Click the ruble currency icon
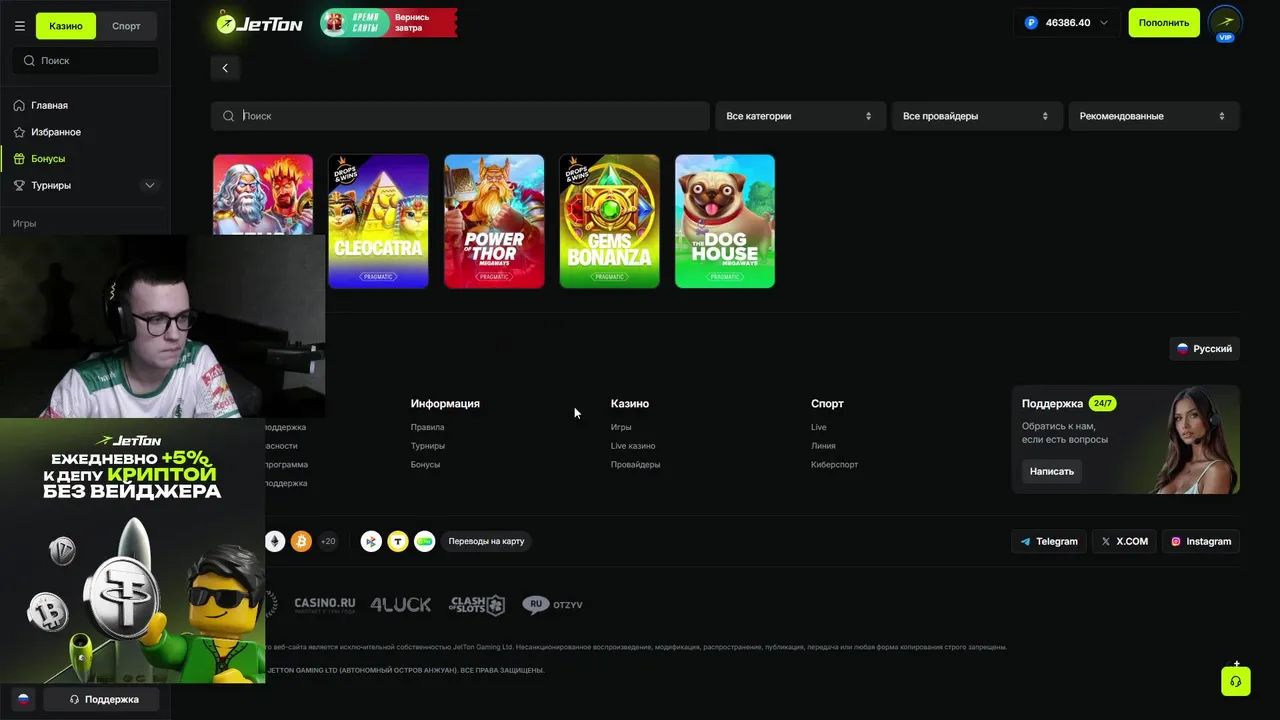This screenshot has width=1280, height=720. click(1031, 22)
